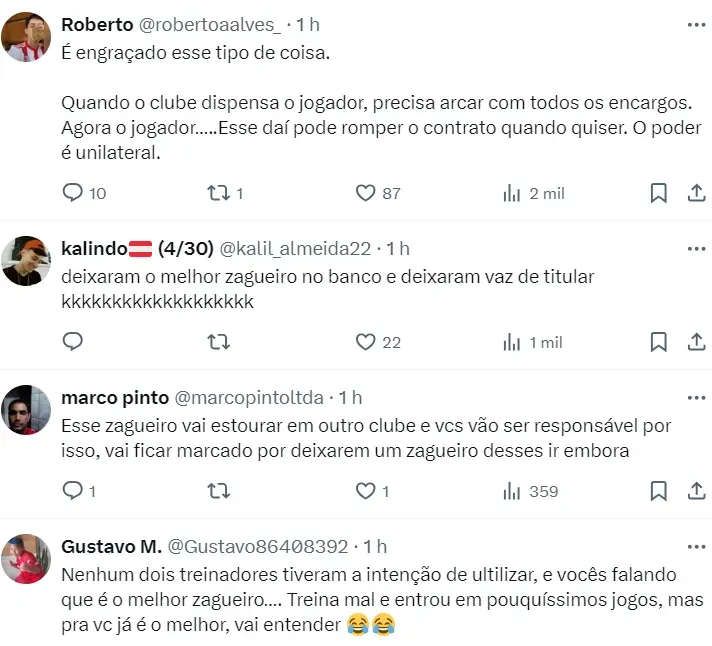The width and height of the screenshot is (712, 646).
Task: Visit @kalil_almeida22 profile link
Action: click(x=295, y=248)
